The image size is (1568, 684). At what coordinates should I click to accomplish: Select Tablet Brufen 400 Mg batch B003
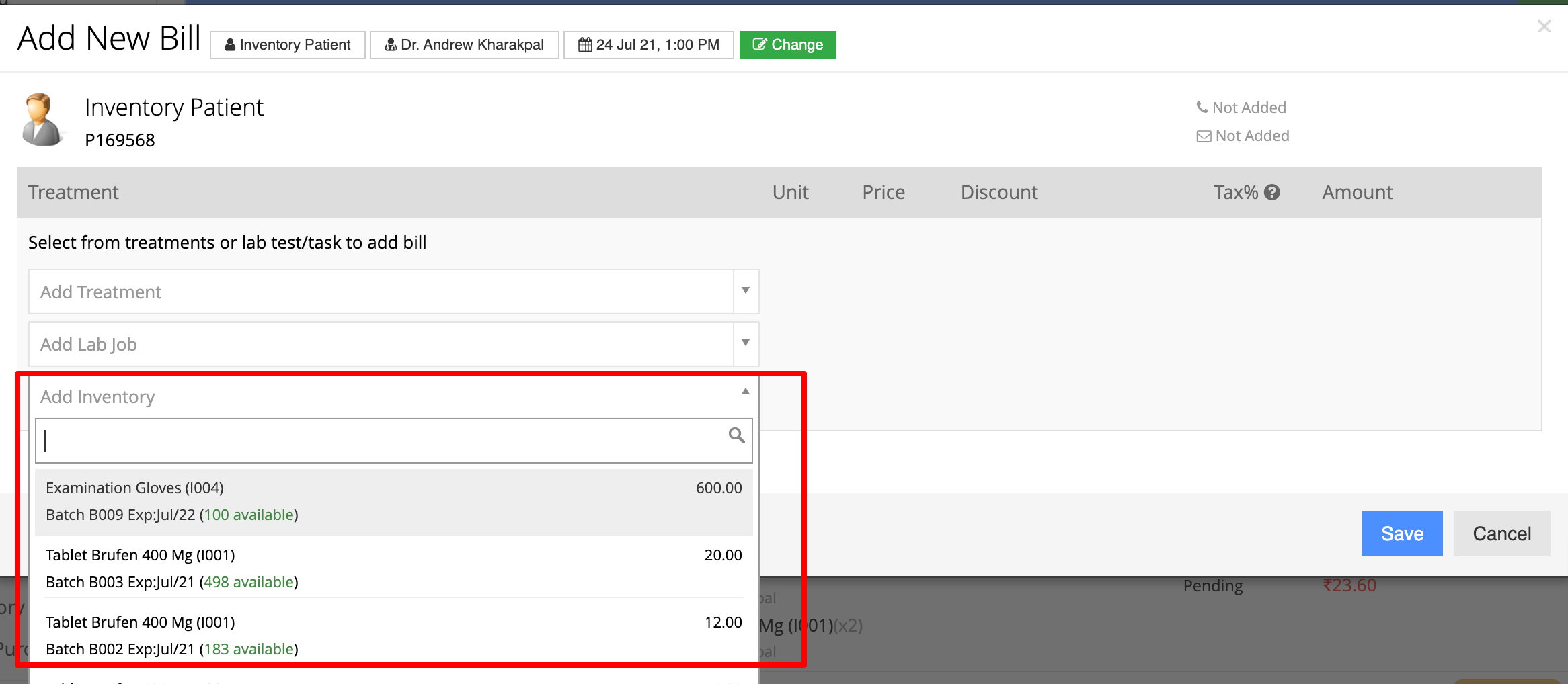394,568
